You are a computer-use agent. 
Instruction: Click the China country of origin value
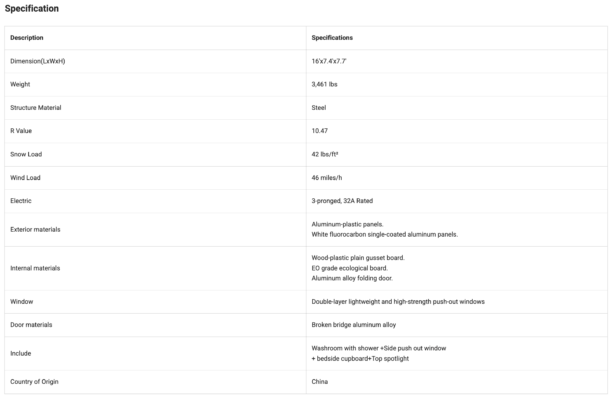(320, 382)
